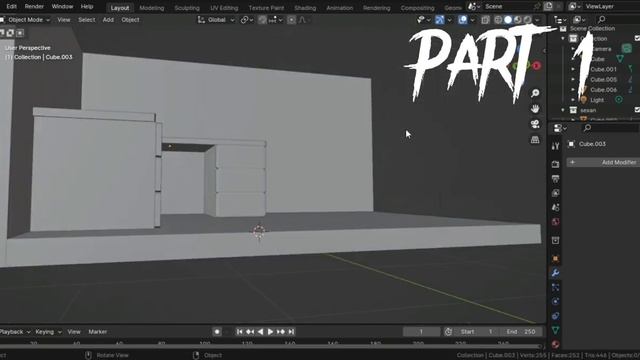
Task: Open the overlays options dropdown arrow
Action: tap(472, 20)
